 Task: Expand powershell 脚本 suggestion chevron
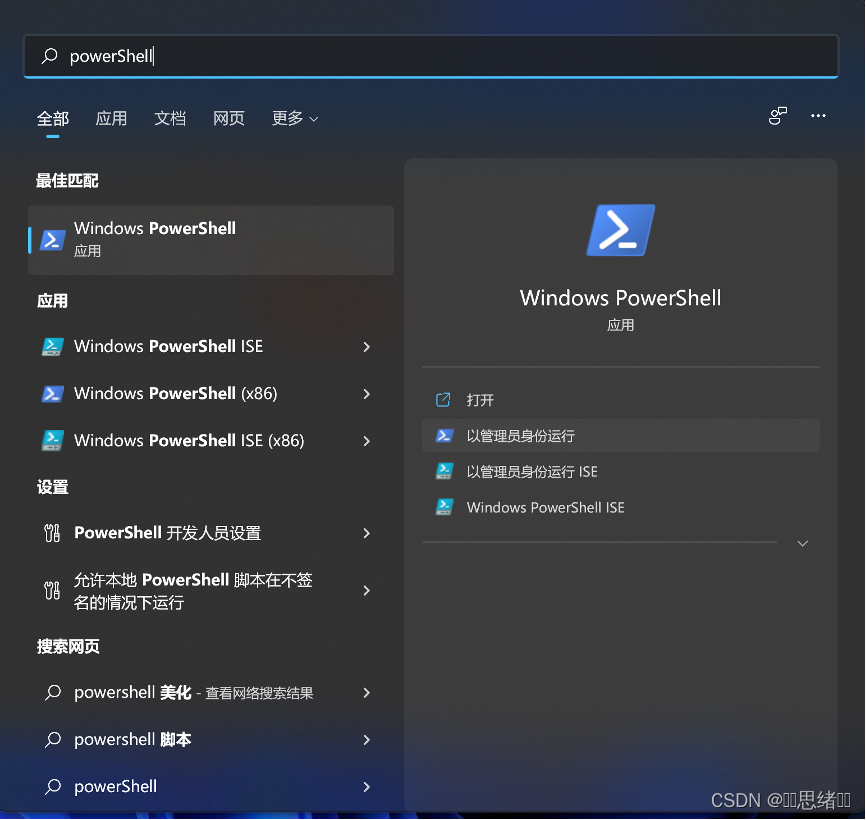(x=367, y=740)
